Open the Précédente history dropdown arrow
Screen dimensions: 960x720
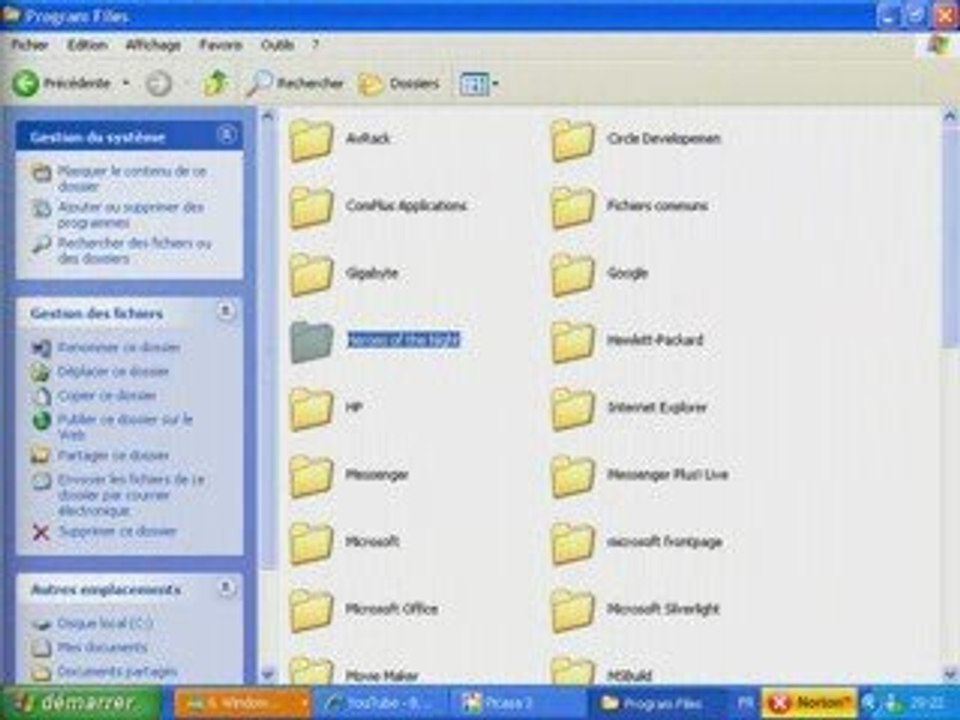pos(126,83)
